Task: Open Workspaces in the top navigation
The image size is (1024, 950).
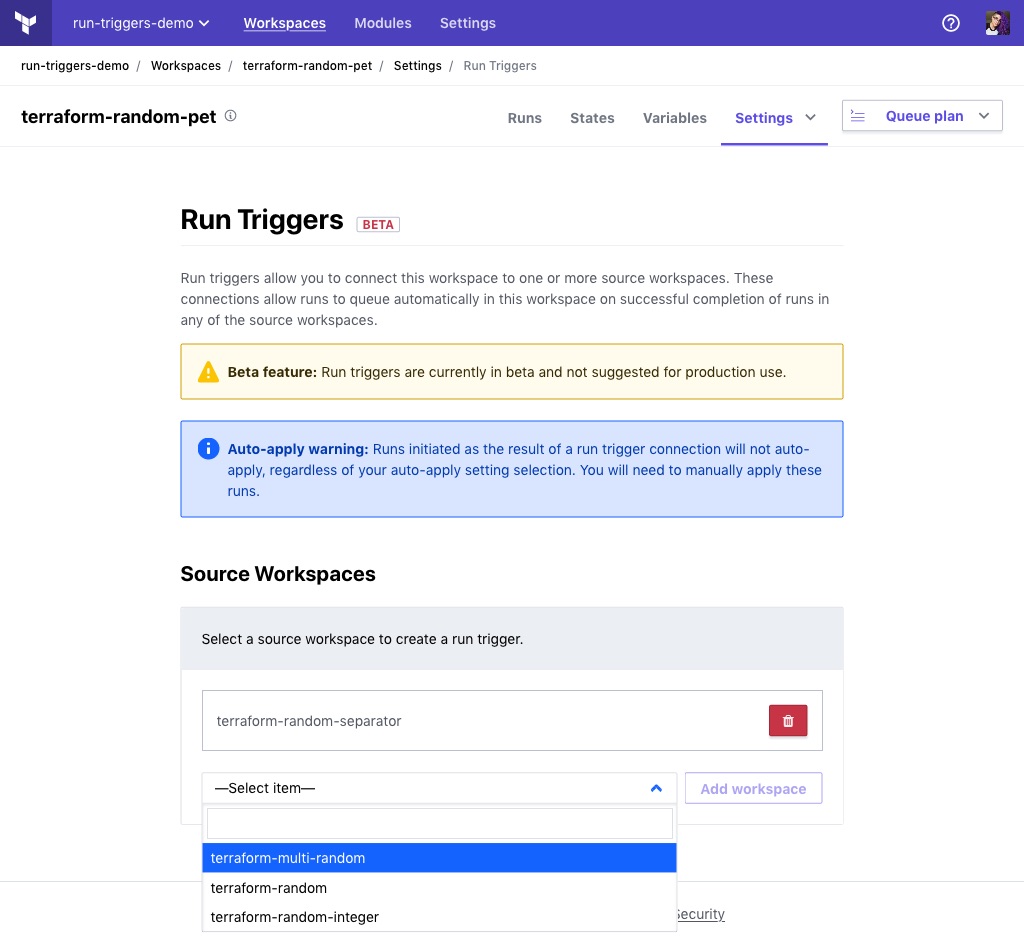Action: pyautogui.click(x=284, y=23)
